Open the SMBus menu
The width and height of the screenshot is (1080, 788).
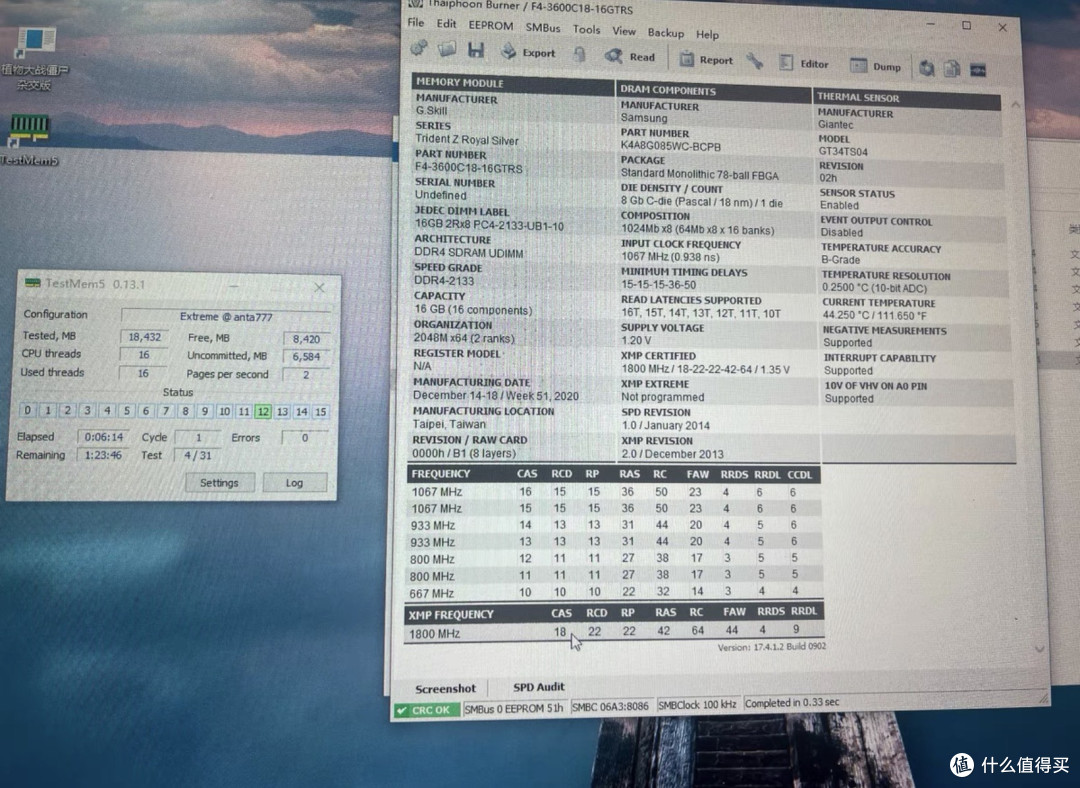(543, 28)
